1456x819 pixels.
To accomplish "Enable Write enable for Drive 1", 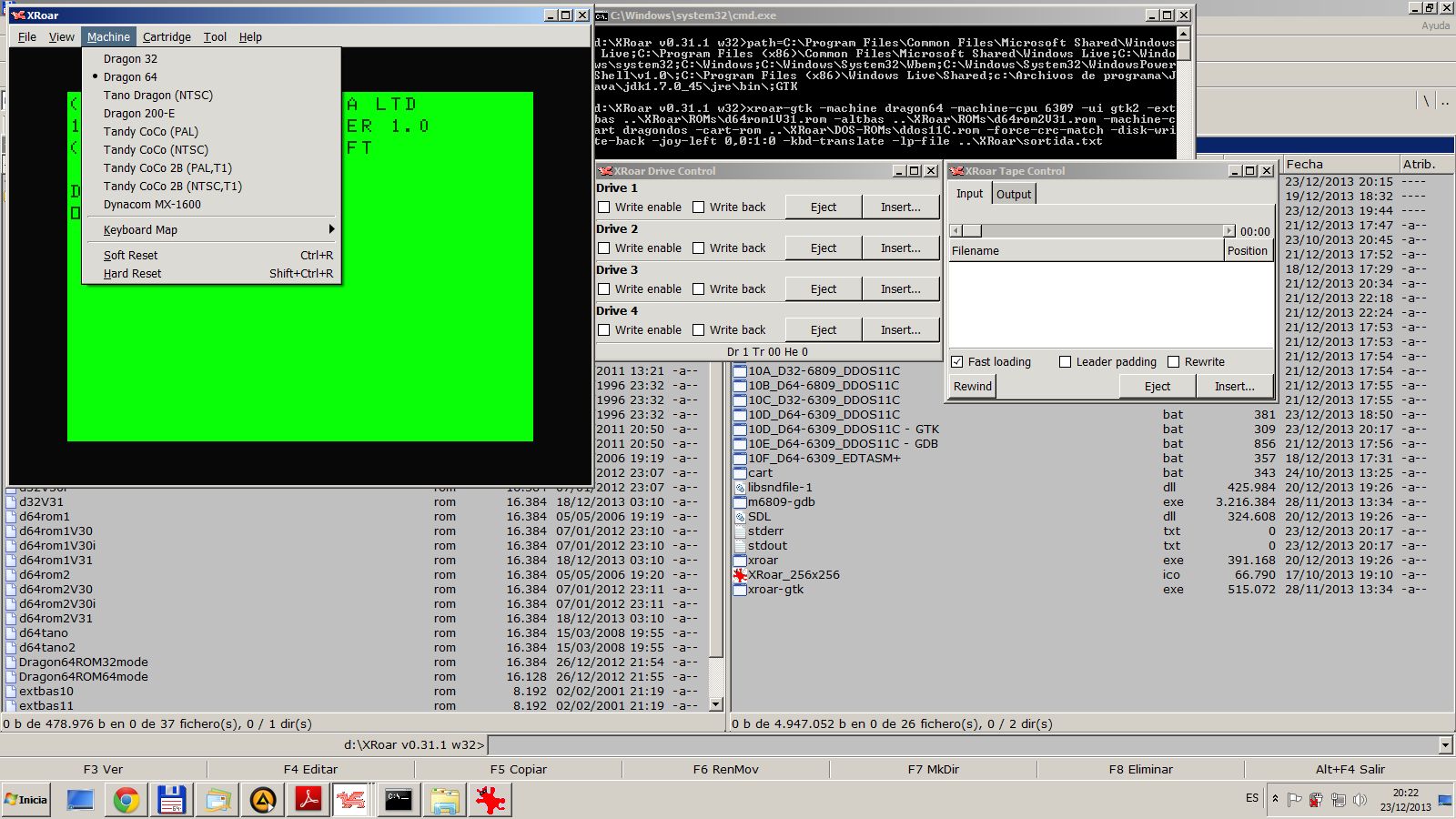I will click(604, 207).
